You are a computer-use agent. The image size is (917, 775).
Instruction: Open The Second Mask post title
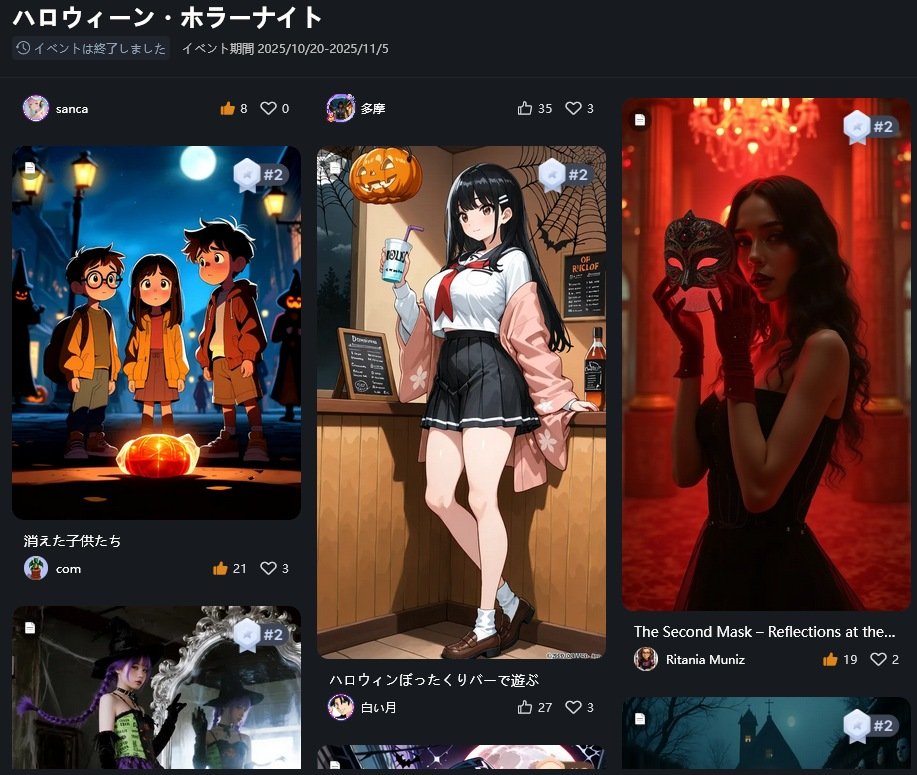click(x=764, y=632)
